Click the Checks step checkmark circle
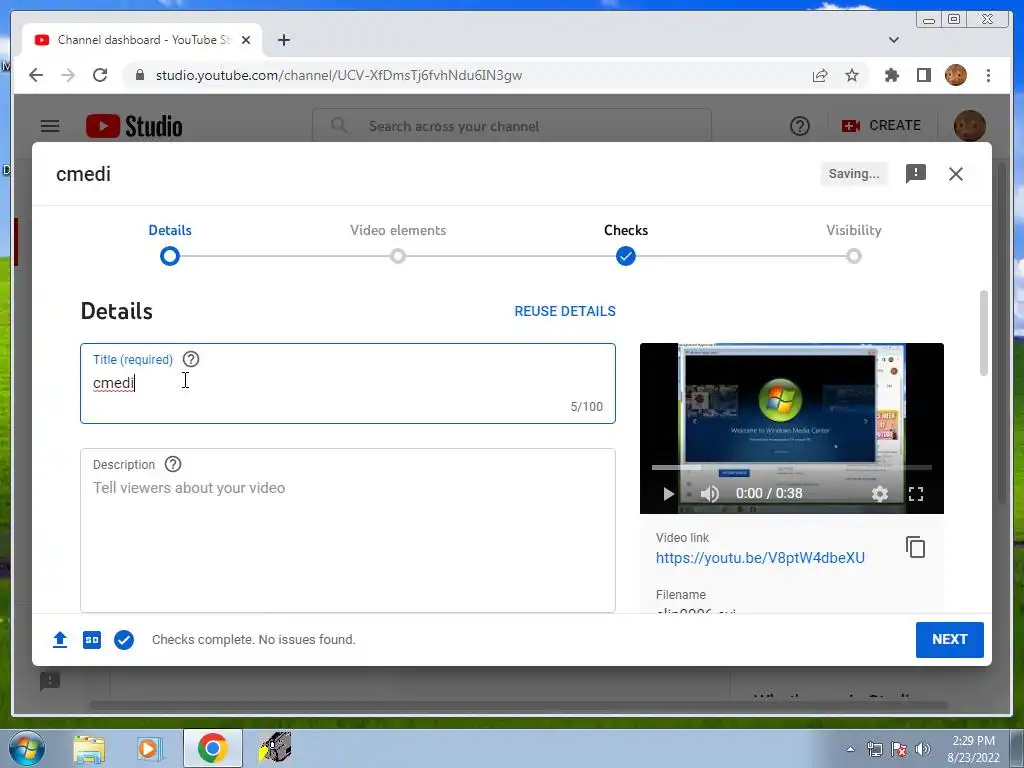This screenshot has width=1024, height=768. 626,256
